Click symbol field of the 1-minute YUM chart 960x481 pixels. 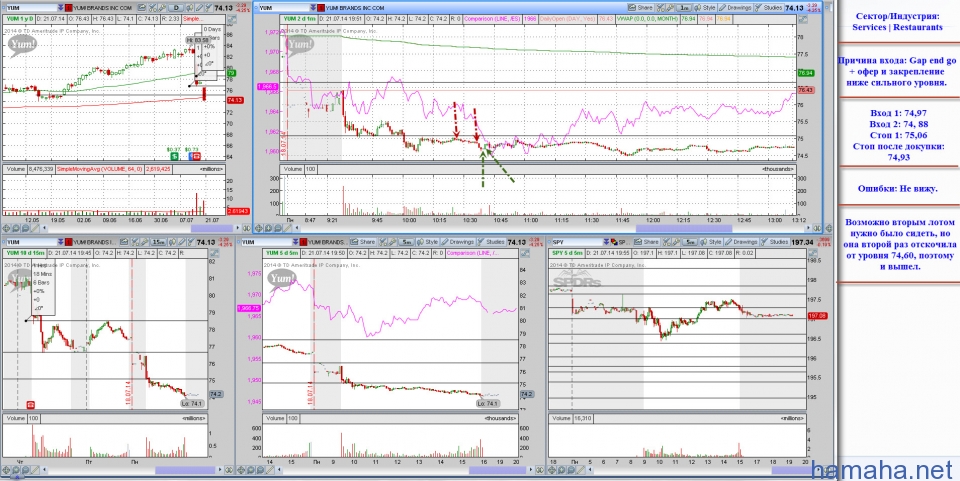(x=284, y=8)
